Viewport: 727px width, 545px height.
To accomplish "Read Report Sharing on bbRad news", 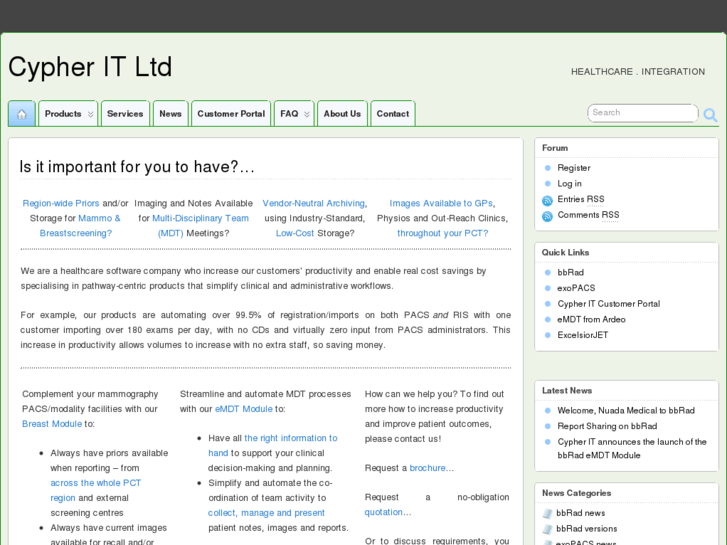I will pyautogui.click(x=607, y=426).
